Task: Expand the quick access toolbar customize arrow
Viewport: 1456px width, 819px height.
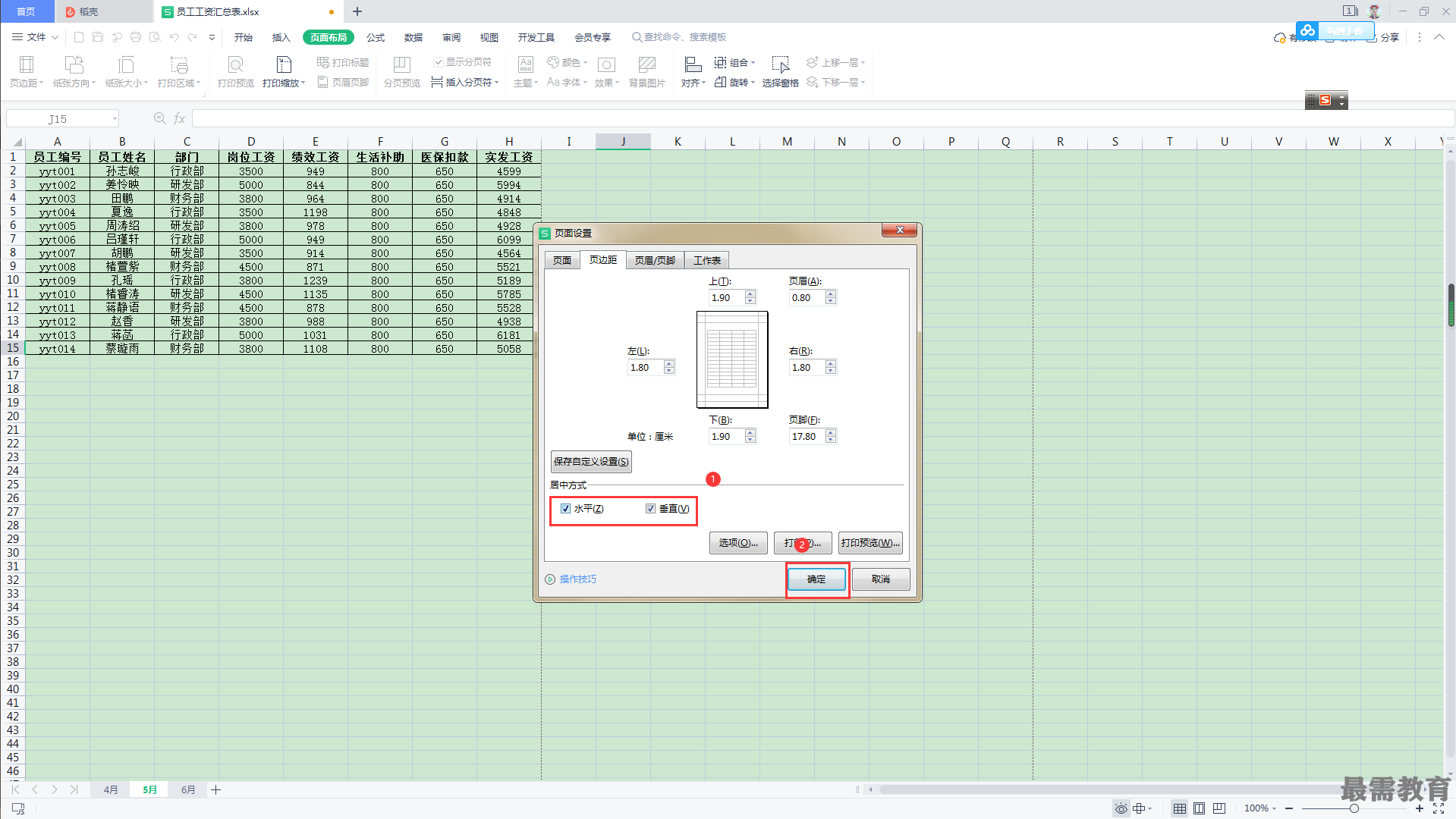Action: point(212,36)
